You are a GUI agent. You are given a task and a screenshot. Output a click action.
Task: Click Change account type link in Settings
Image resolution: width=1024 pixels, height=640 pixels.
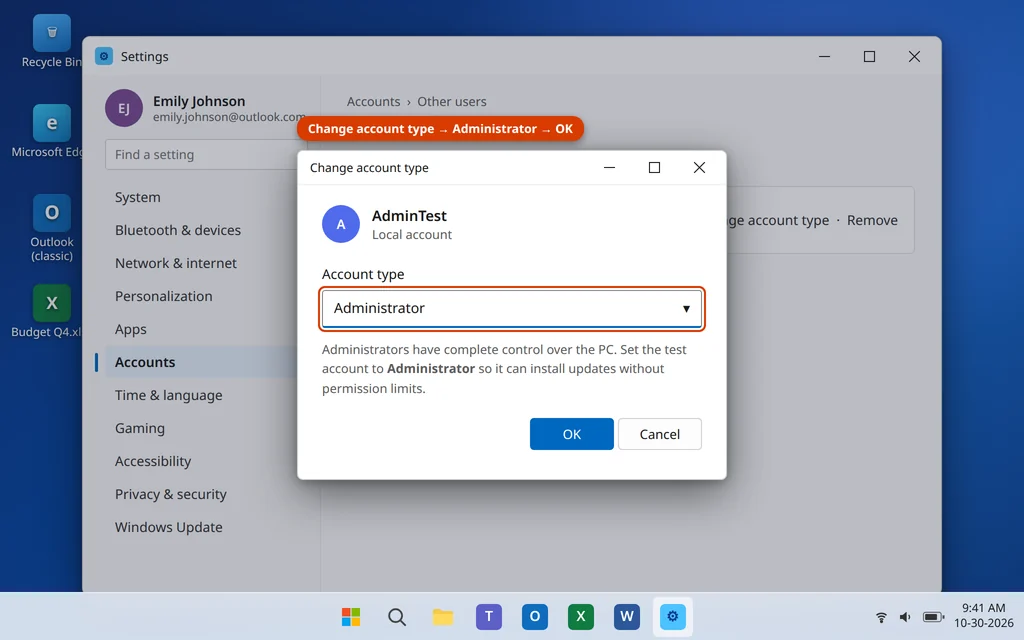tap(778, 221)
